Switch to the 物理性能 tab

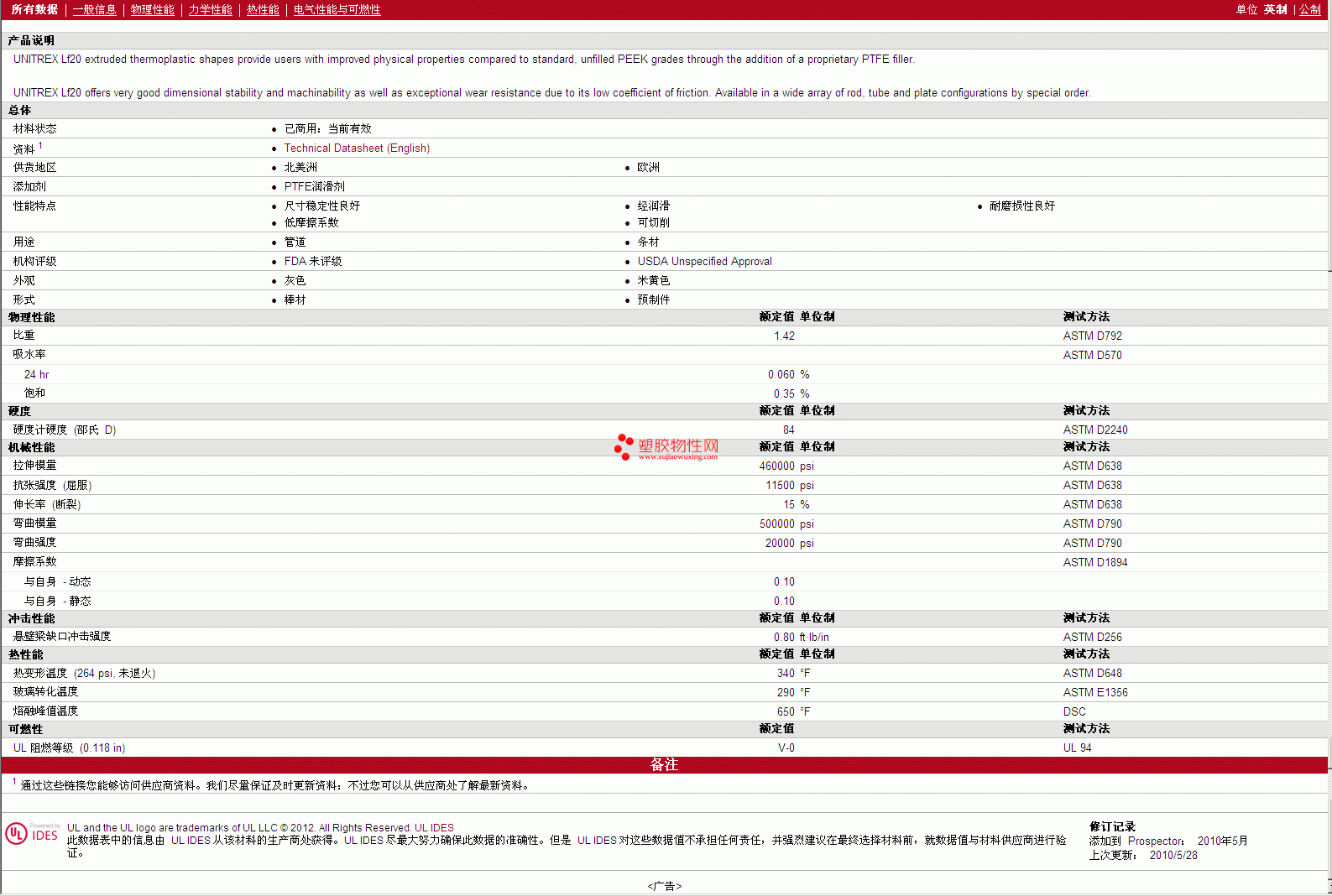pos(152,9)
